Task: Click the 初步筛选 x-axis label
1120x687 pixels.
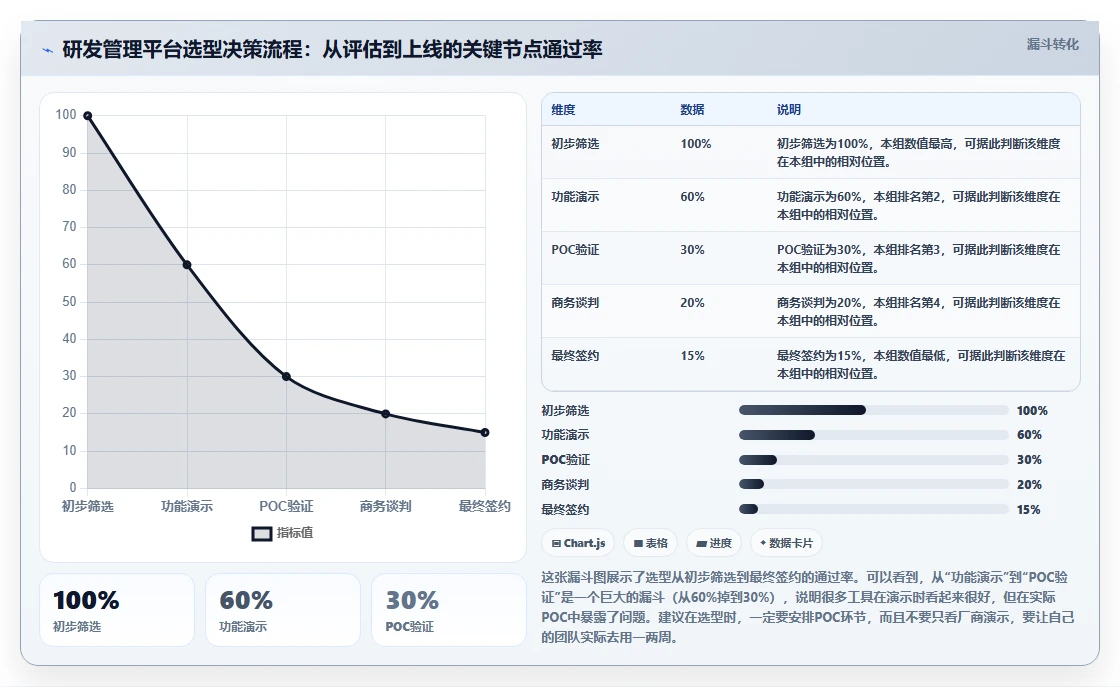Action: pos(88,506)
